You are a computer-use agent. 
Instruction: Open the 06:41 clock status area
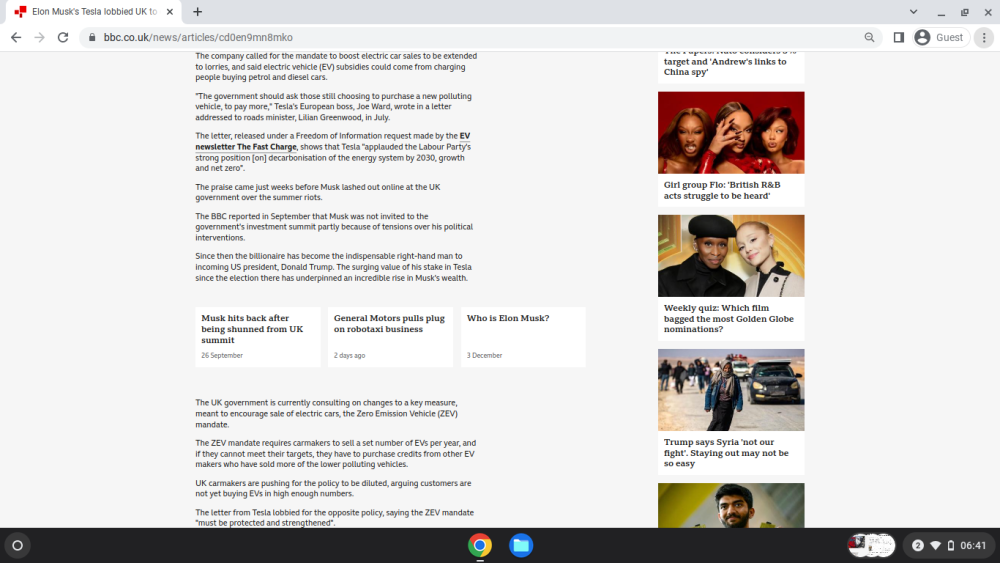pos(973,546)
